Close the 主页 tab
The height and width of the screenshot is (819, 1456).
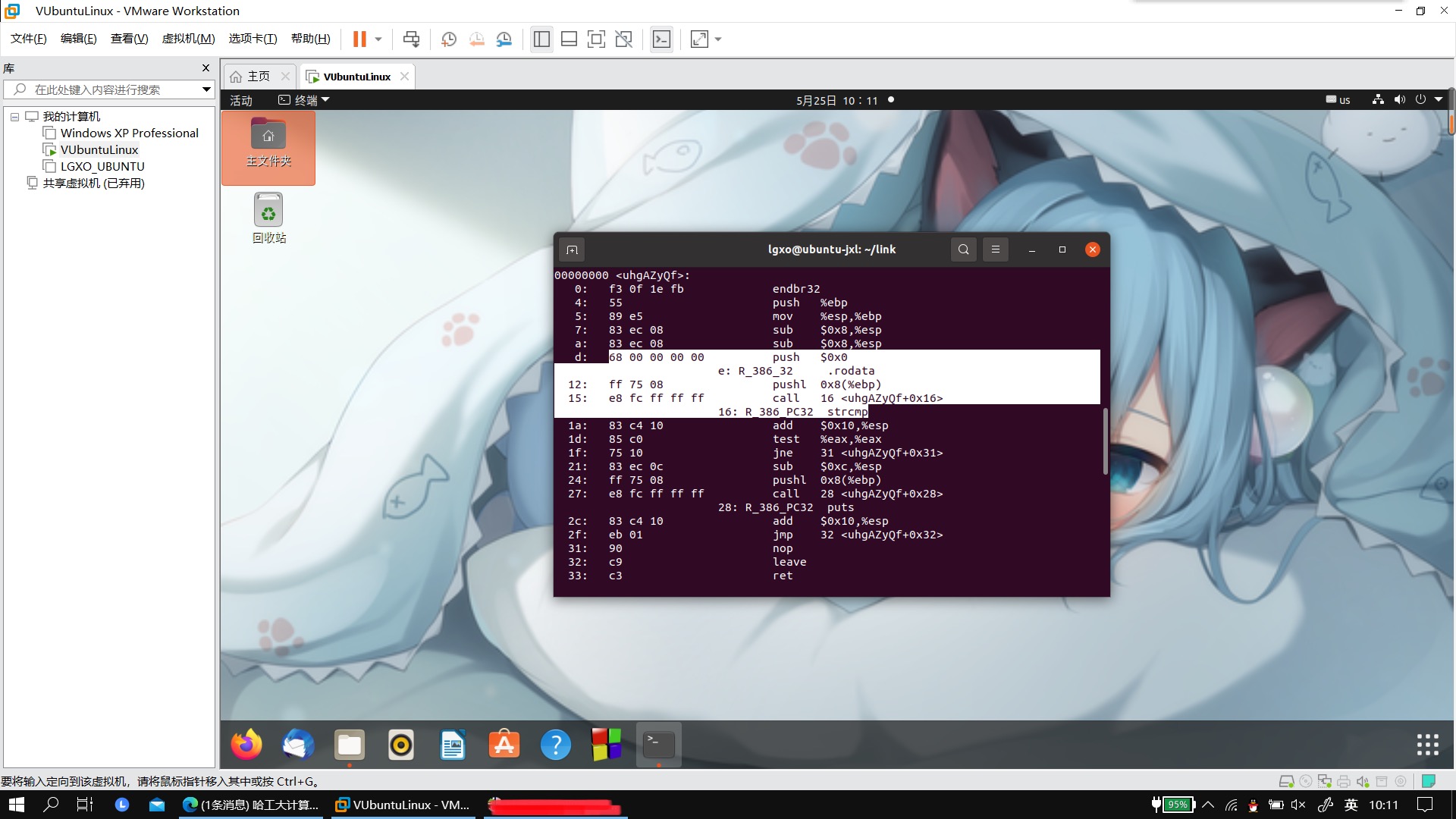pyautogui.click(x=285, y=77)
